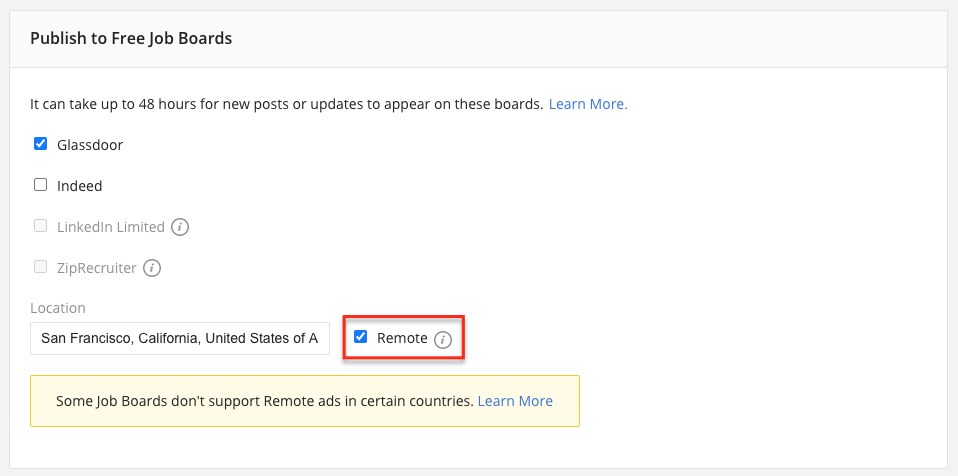Click the Location field label
This screenshot has width=958, height=476.
tap(58, 308)
